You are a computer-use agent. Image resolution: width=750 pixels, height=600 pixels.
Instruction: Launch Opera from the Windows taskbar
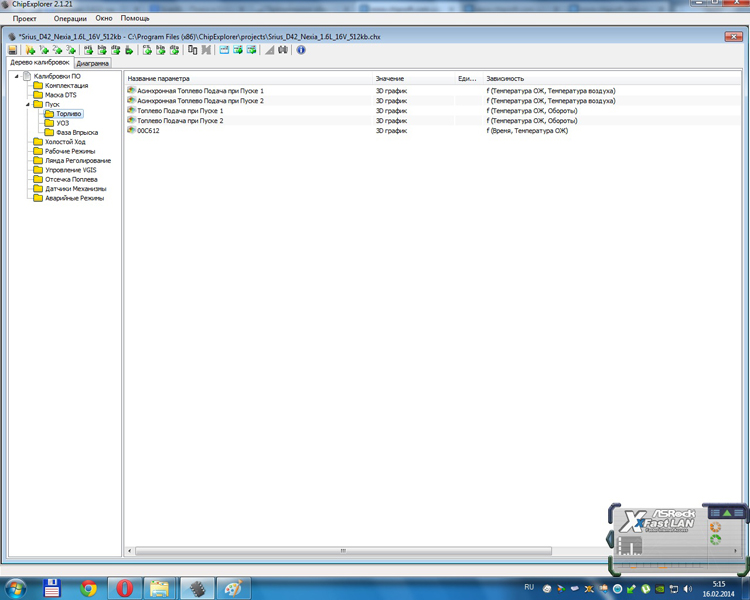pyautogui.click(x=124, y=588)
